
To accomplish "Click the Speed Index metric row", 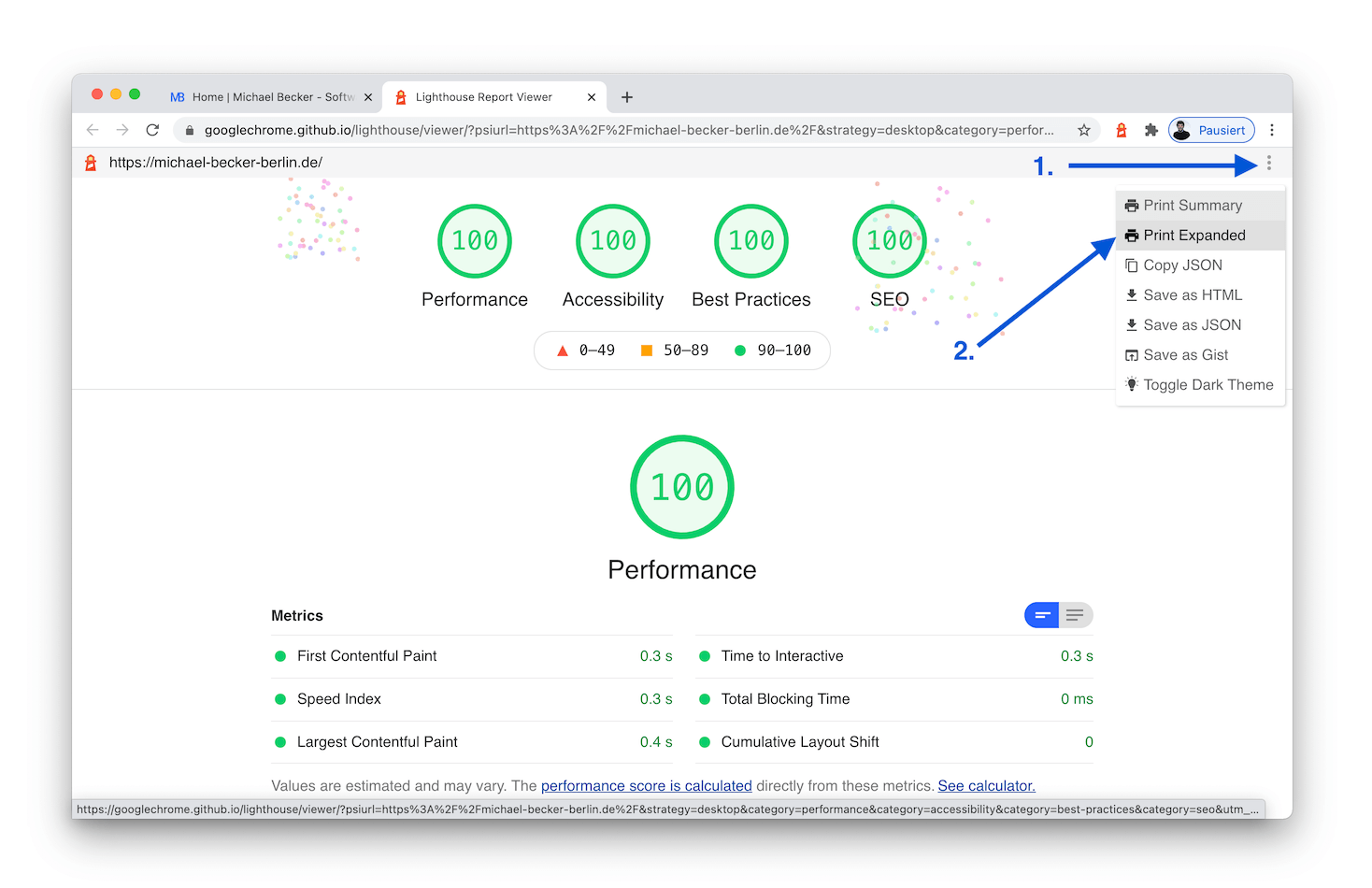I will pyautogui.click(x=472, y=699).
